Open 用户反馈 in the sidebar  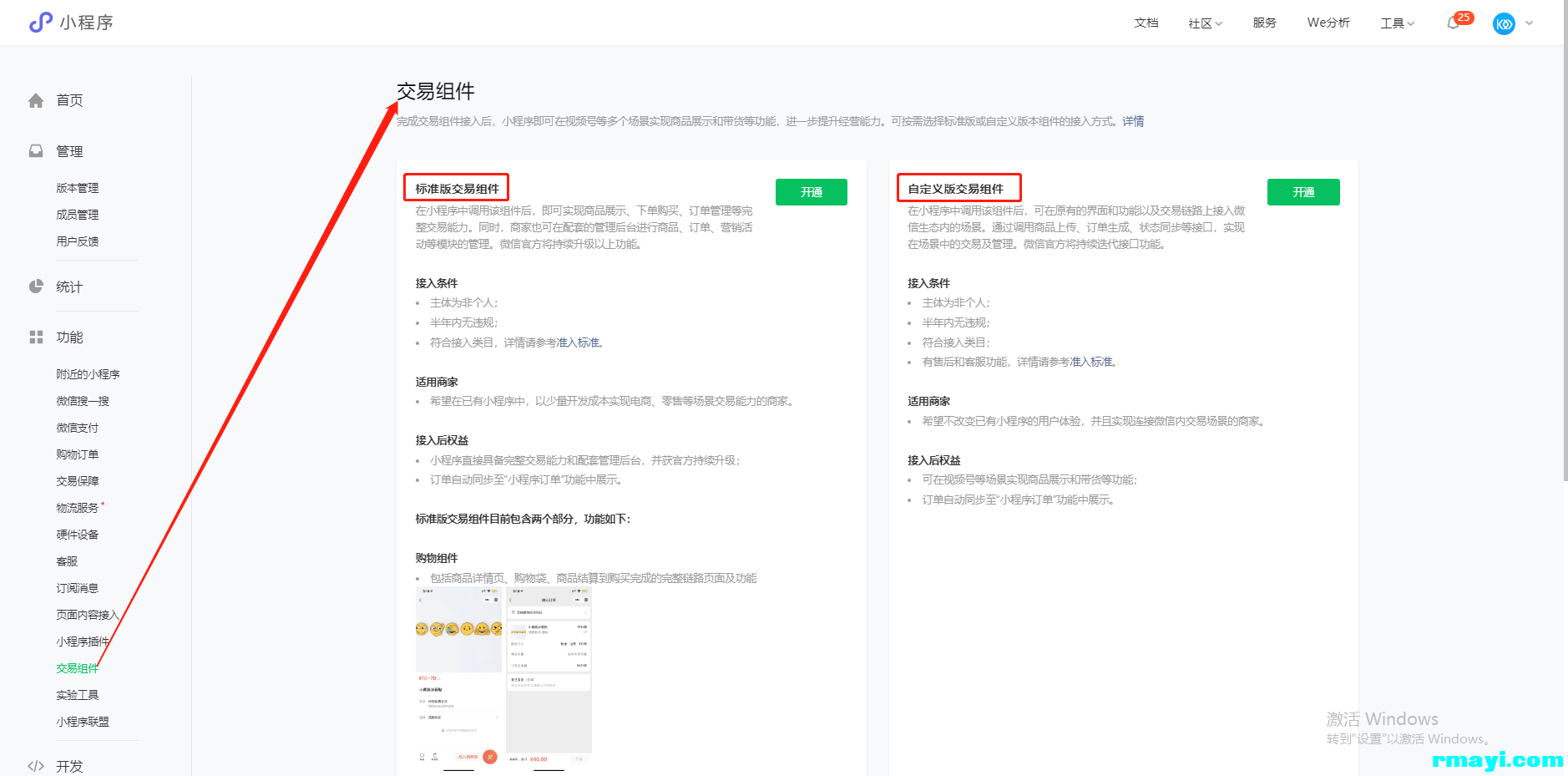(78, 241)
